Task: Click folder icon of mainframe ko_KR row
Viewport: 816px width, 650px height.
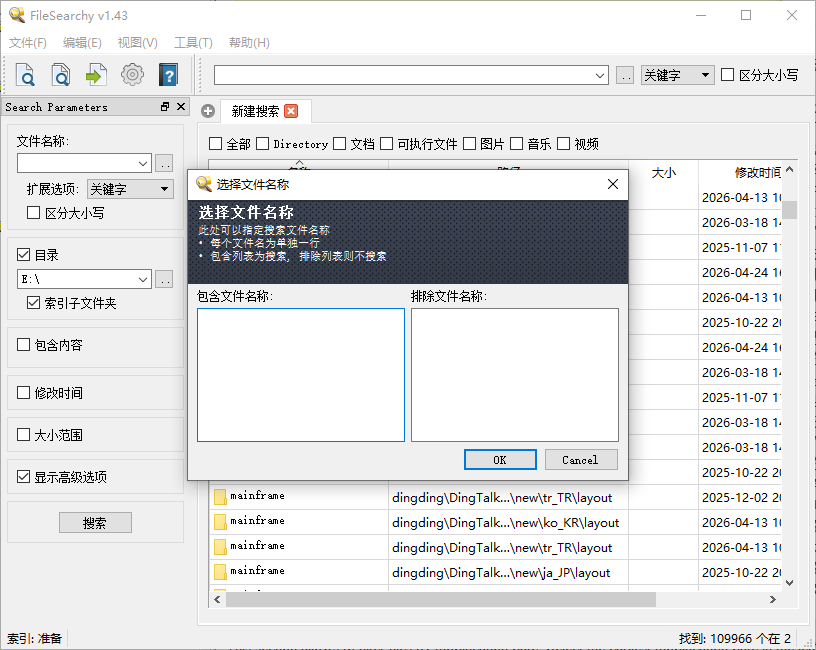Action: point(220,522)
